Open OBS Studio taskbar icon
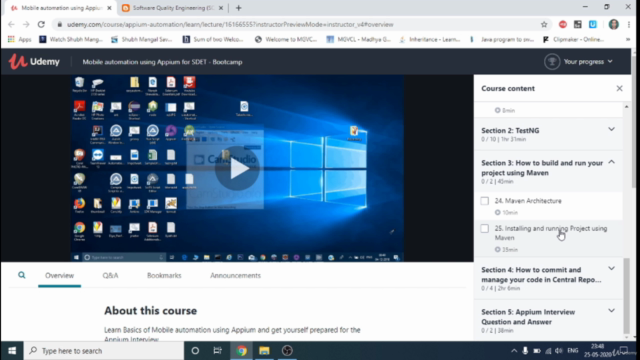This screenshot has width=640, height=360. pyautogui.click(x=287, y=351)
